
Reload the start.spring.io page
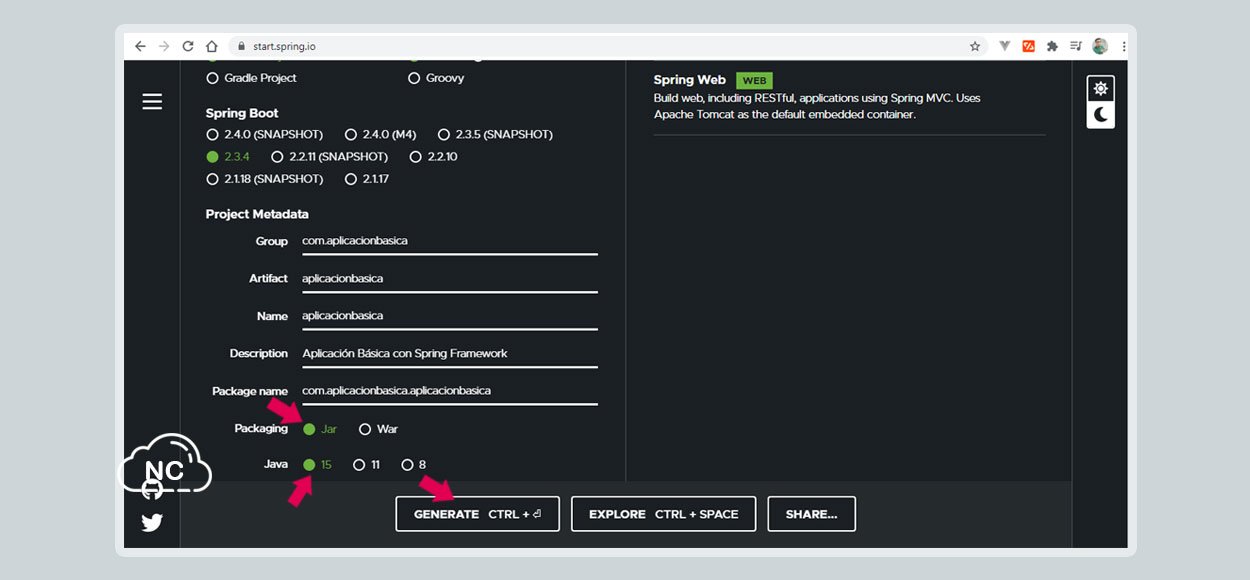[x=188, y=46]
